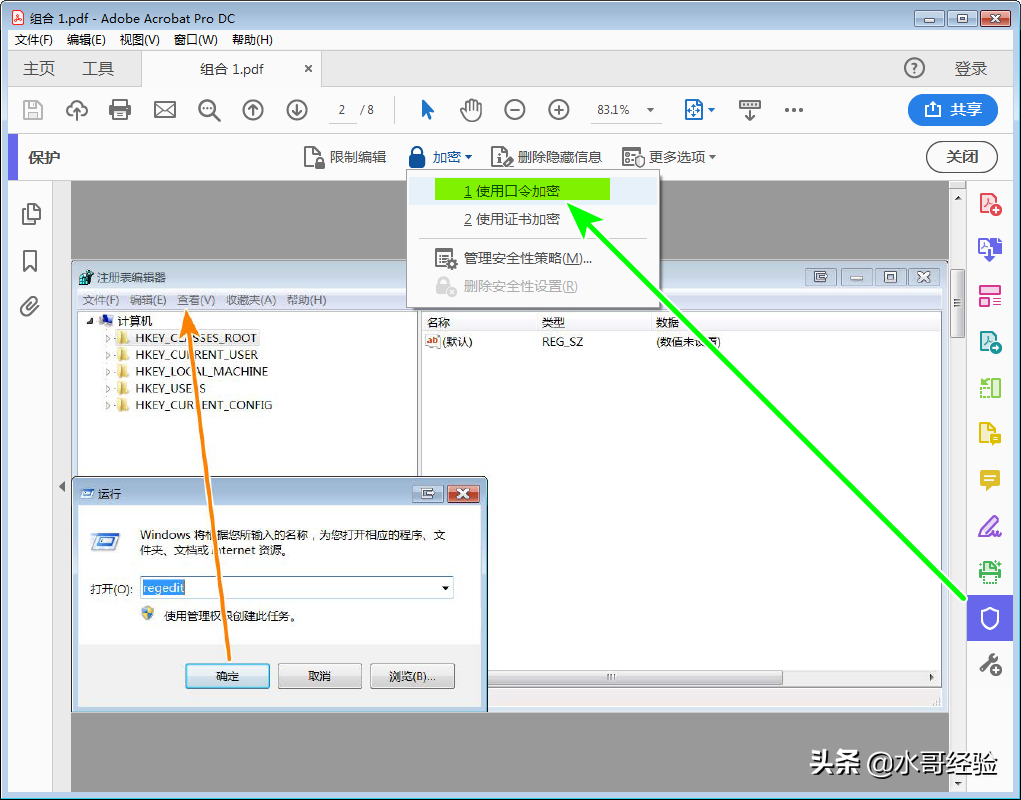Viewport: 1021px width, 800px height.
Task: Expand HKEY_LOCAL_MACHINE tree node
Action: (x=107, y=372)
